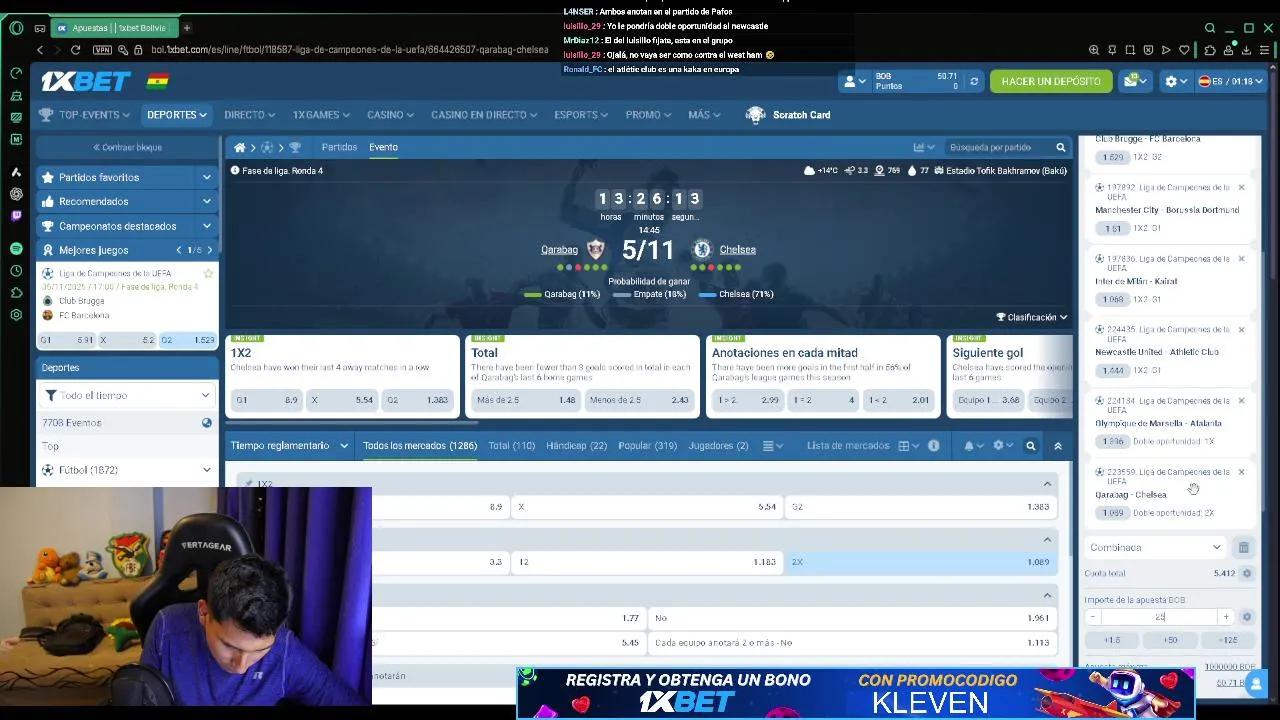Go to next Mejores juegos item
Screen dimensions: 1280x720
tap(209, 250)
